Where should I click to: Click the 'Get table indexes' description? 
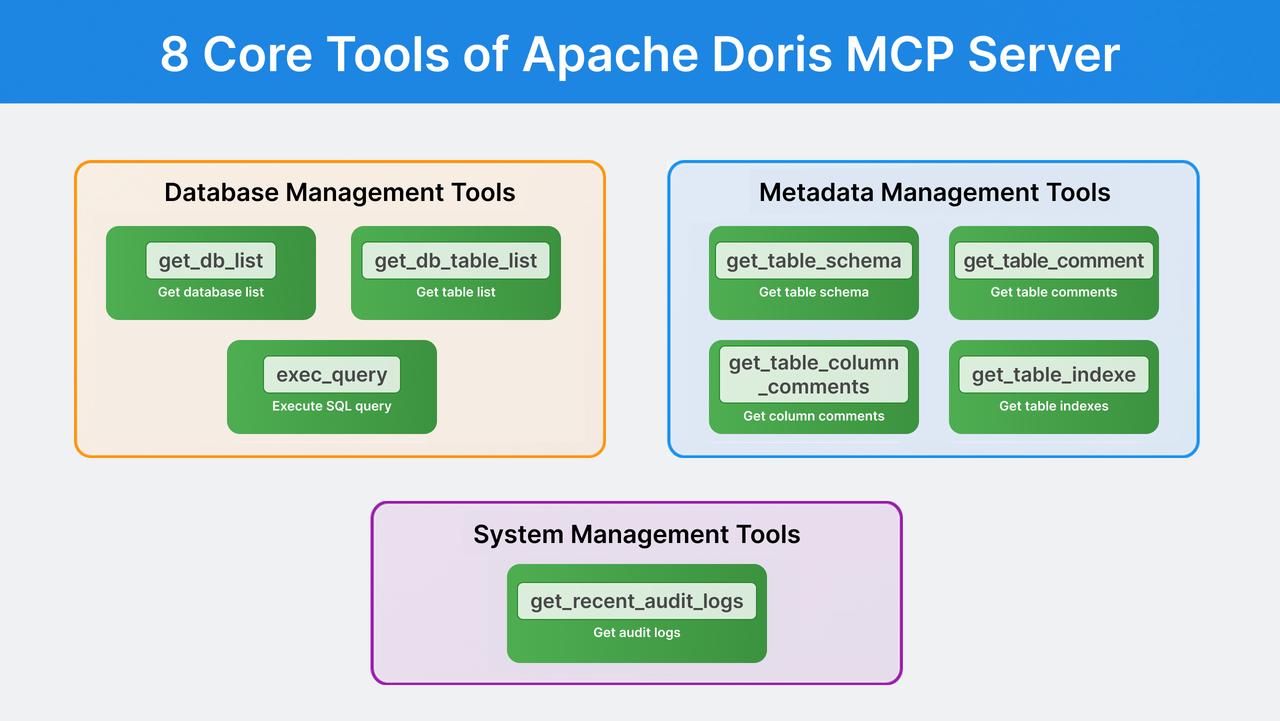[x=1054, y=406]
